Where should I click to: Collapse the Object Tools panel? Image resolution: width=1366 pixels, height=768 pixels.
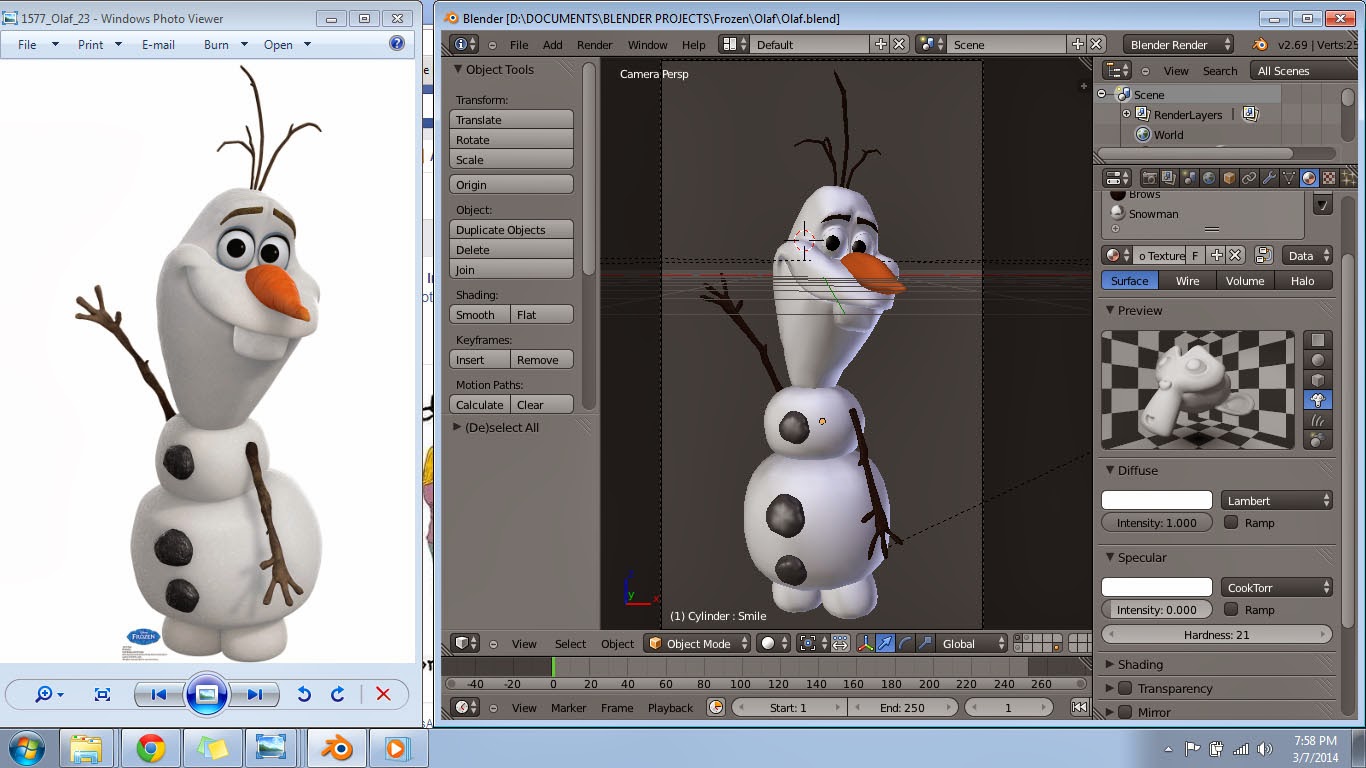pyautogui.click(x=459, y=69)
